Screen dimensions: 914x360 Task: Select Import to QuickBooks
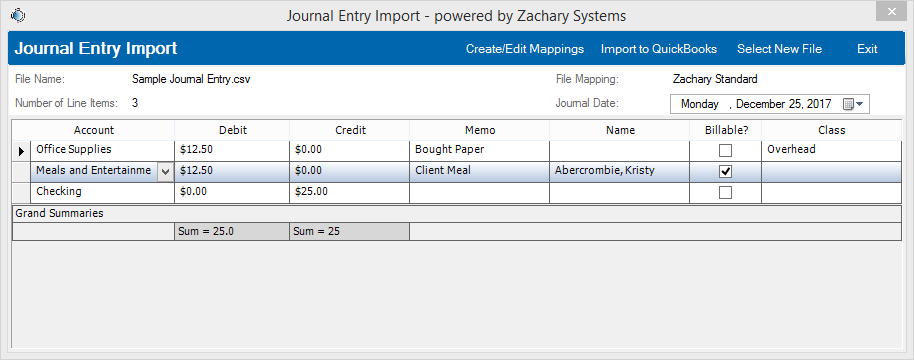pyautogui.click(x=659, y=49)
